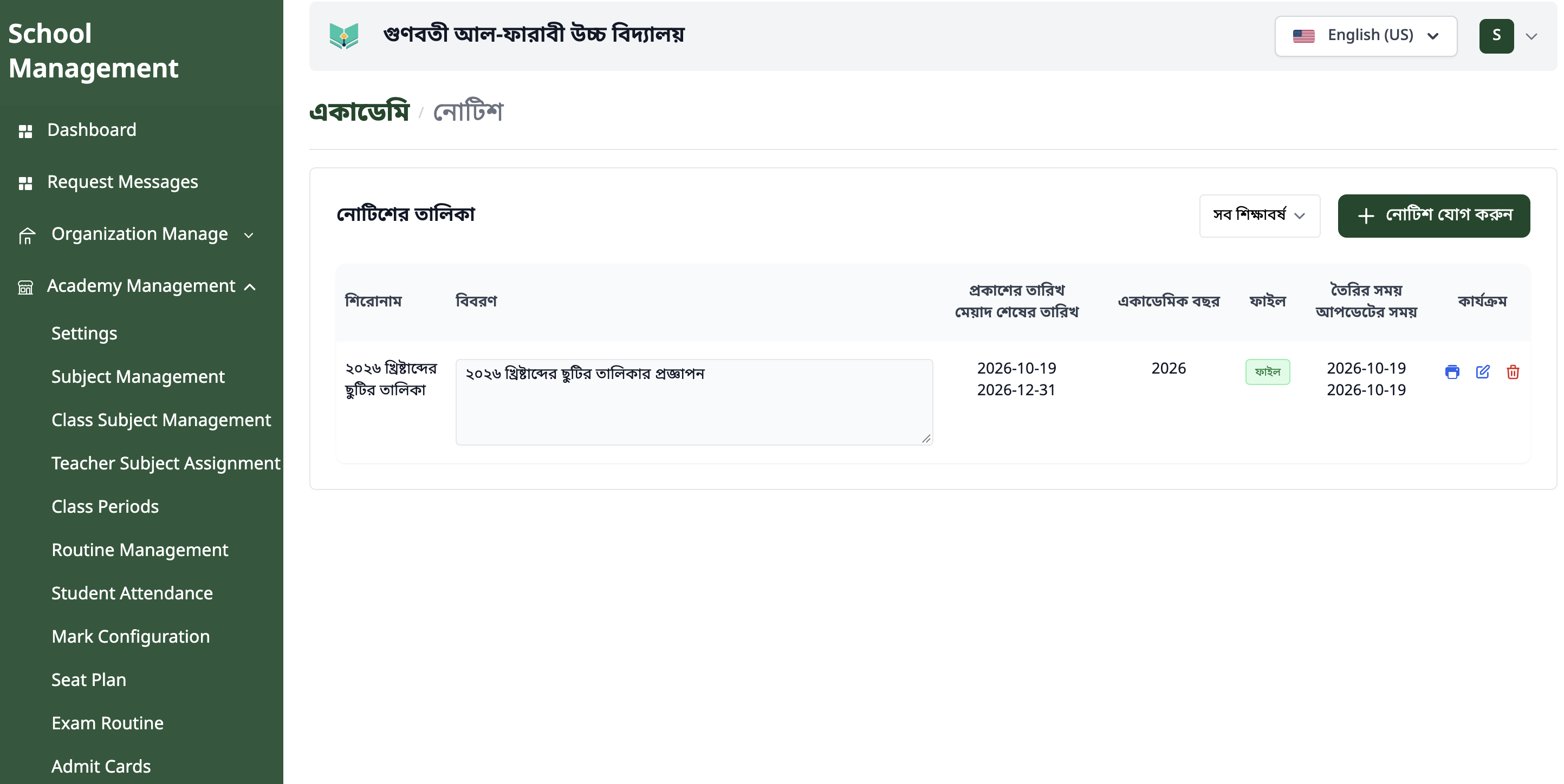Open Admit Cards

tap(101, 767)
